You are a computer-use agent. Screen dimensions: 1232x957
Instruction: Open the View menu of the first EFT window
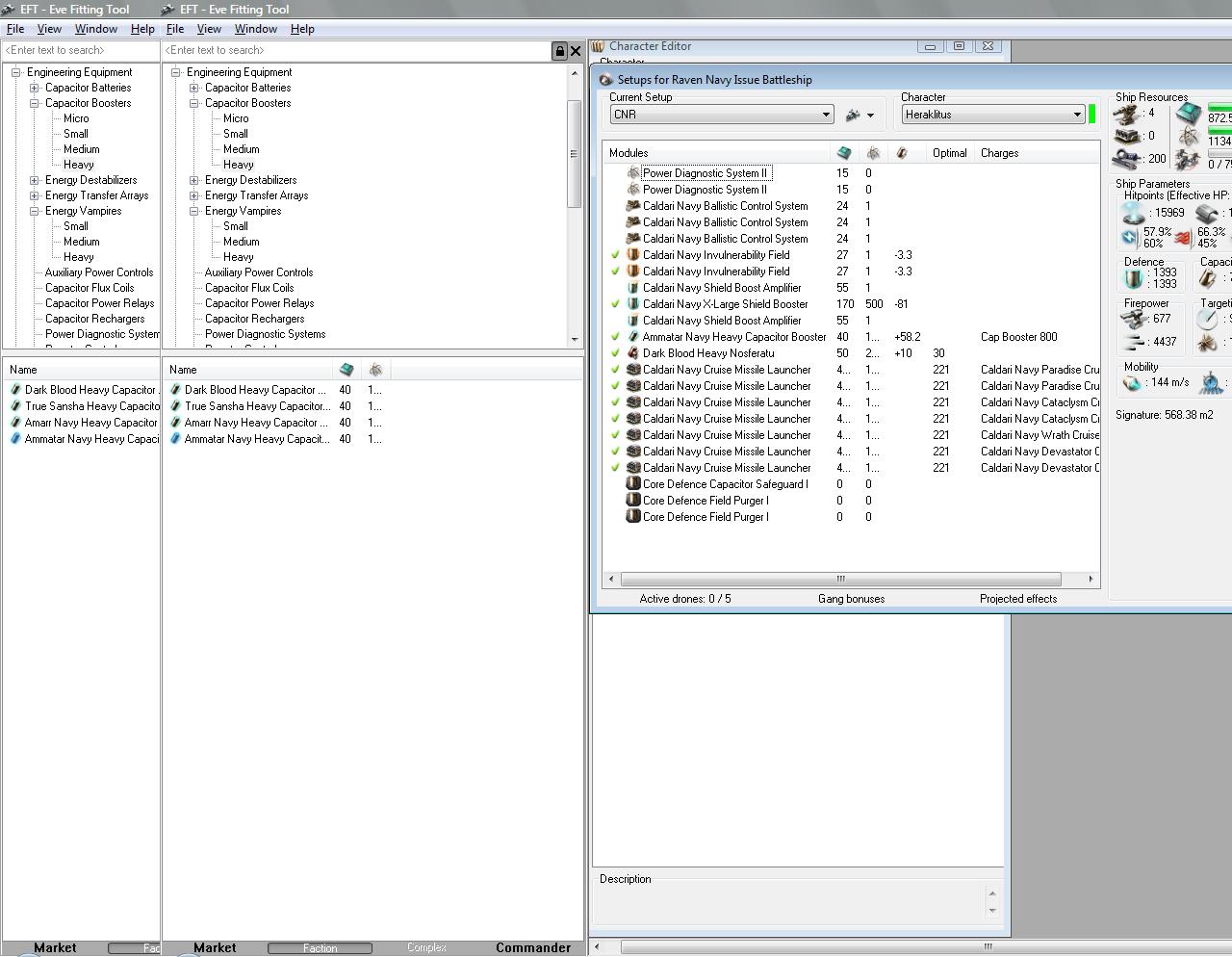(49, 29)
